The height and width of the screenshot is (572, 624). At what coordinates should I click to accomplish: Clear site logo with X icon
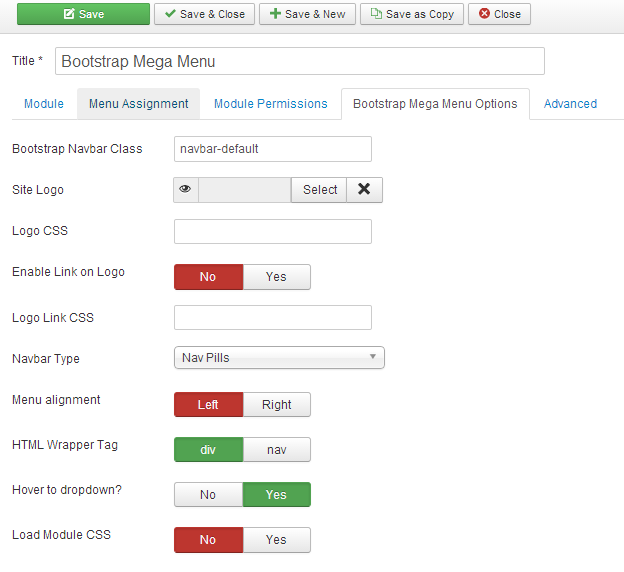[x=364, y=190]
